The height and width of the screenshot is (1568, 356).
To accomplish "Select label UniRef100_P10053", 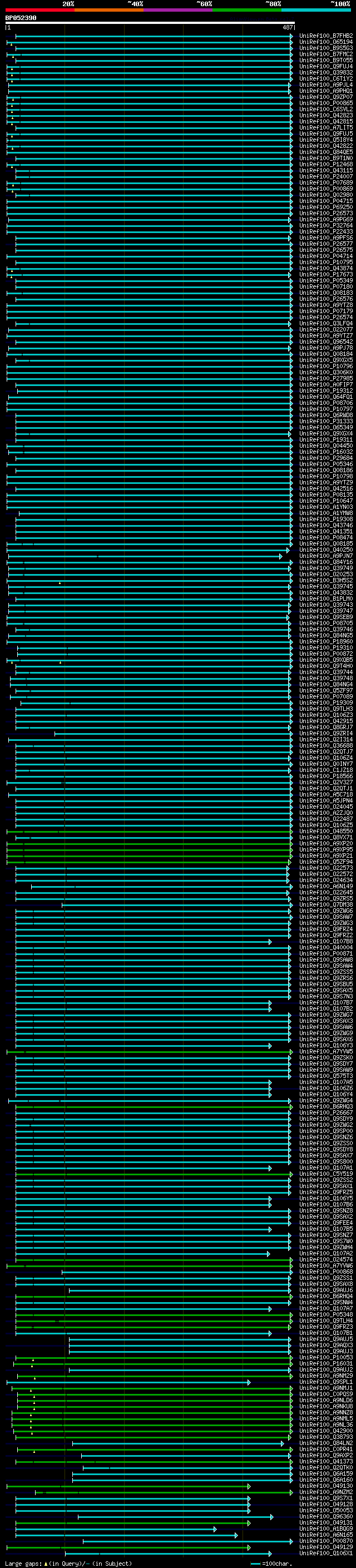I will tap(326, 1357).
